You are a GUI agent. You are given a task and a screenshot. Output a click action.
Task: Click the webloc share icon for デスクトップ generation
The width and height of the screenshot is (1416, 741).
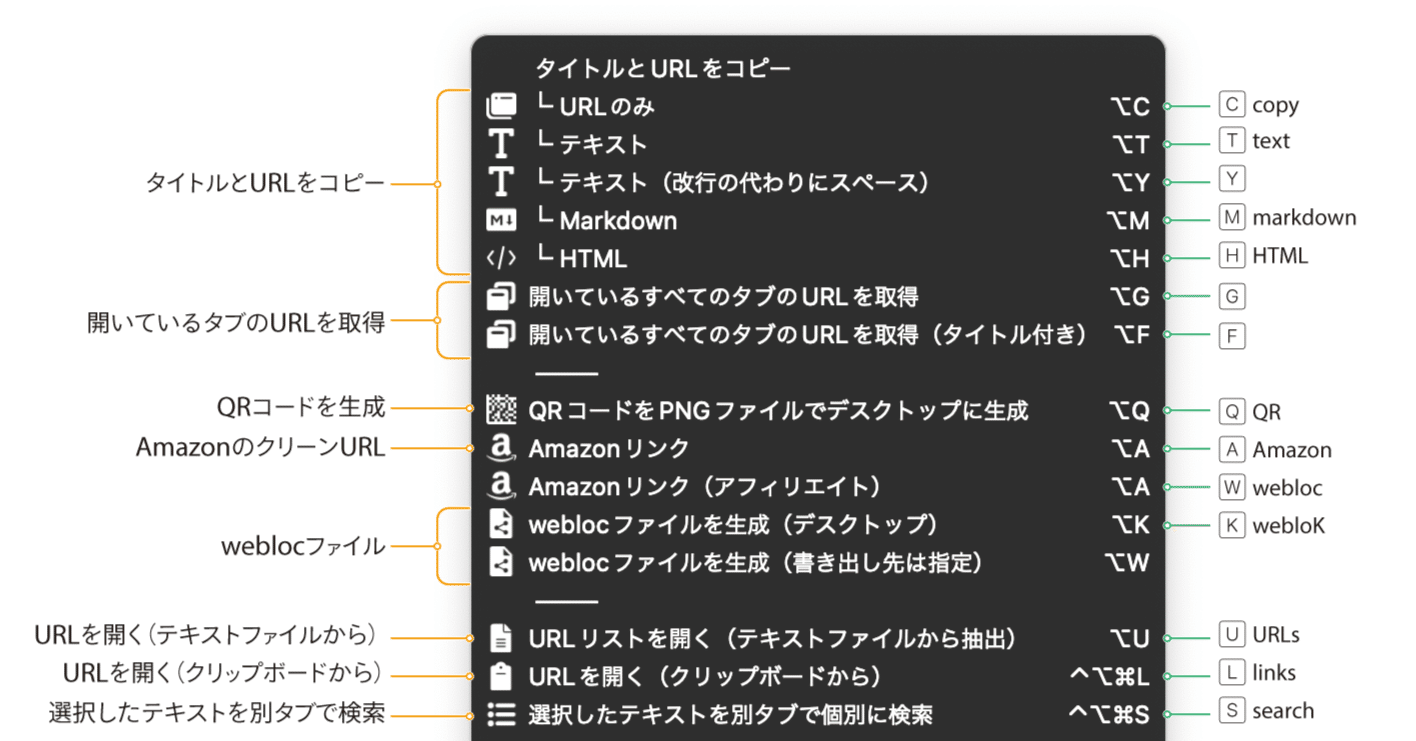(501, 524)
